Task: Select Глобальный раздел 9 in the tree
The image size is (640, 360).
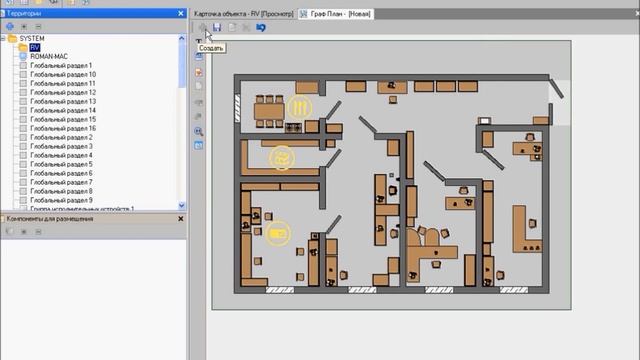Action: pyautogui.click(x=61, y=200)
